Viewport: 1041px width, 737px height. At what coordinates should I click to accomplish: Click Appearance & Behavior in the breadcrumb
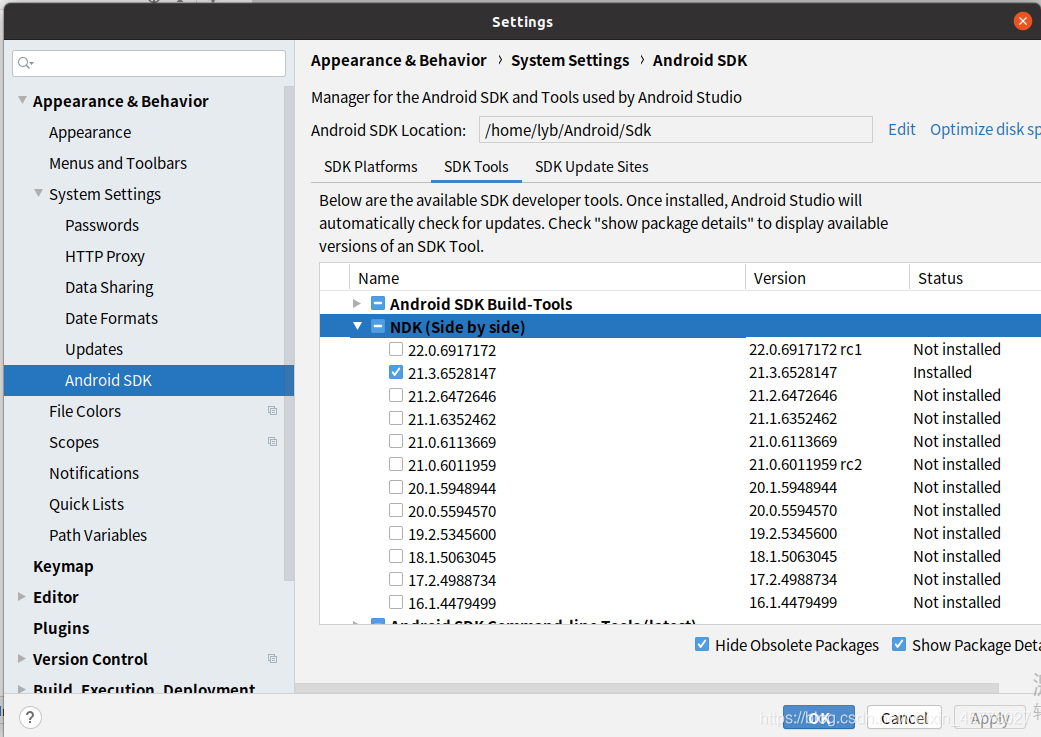point(398,60)
